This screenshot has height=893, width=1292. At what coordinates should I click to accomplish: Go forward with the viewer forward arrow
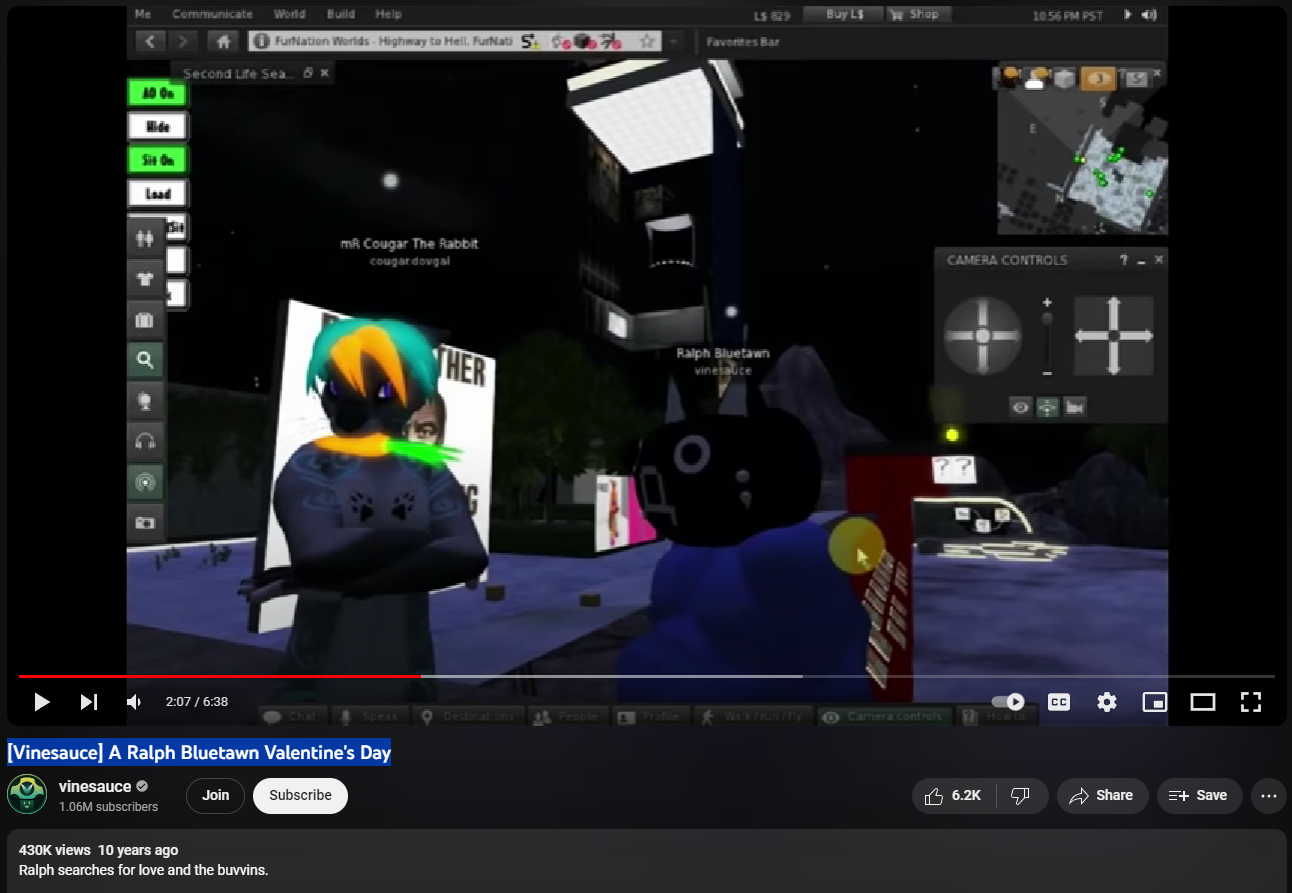click(183, 42)
